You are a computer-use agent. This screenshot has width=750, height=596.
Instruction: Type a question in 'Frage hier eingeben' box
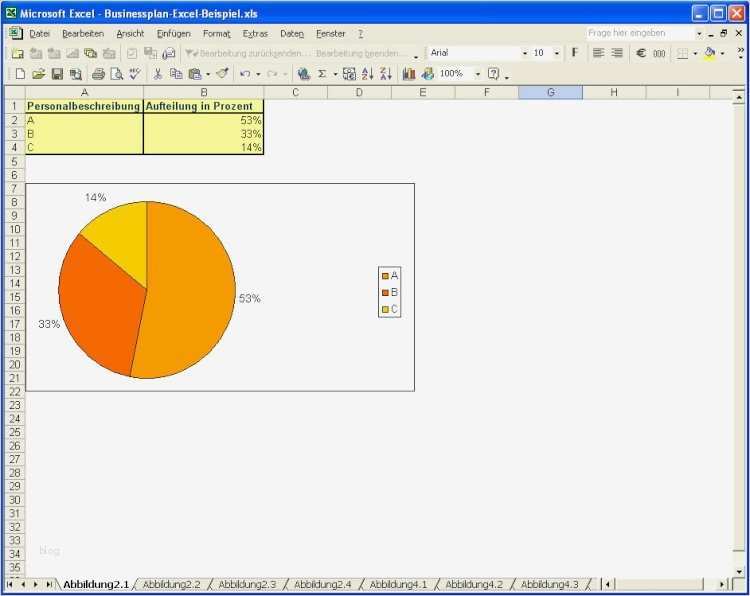pyautogui.click(x=640, y=33)
